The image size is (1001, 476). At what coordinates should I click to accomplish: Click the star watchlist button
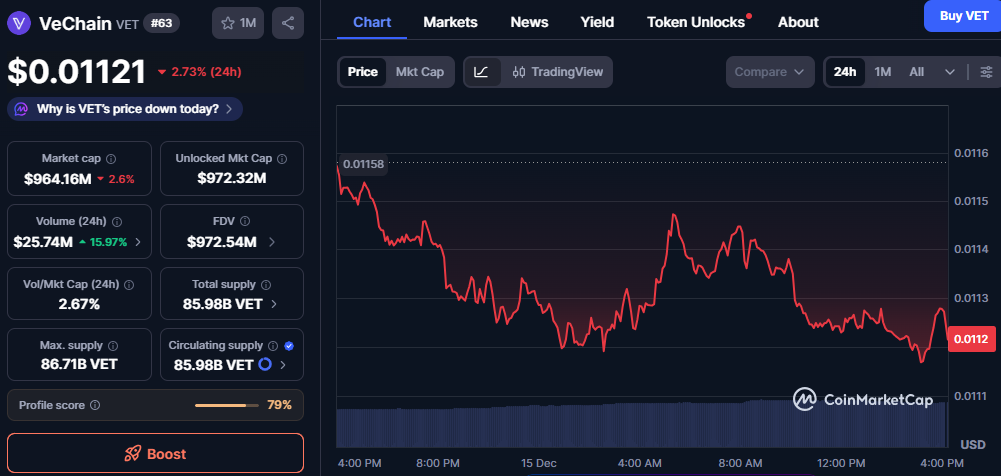[x=238, y=23]
